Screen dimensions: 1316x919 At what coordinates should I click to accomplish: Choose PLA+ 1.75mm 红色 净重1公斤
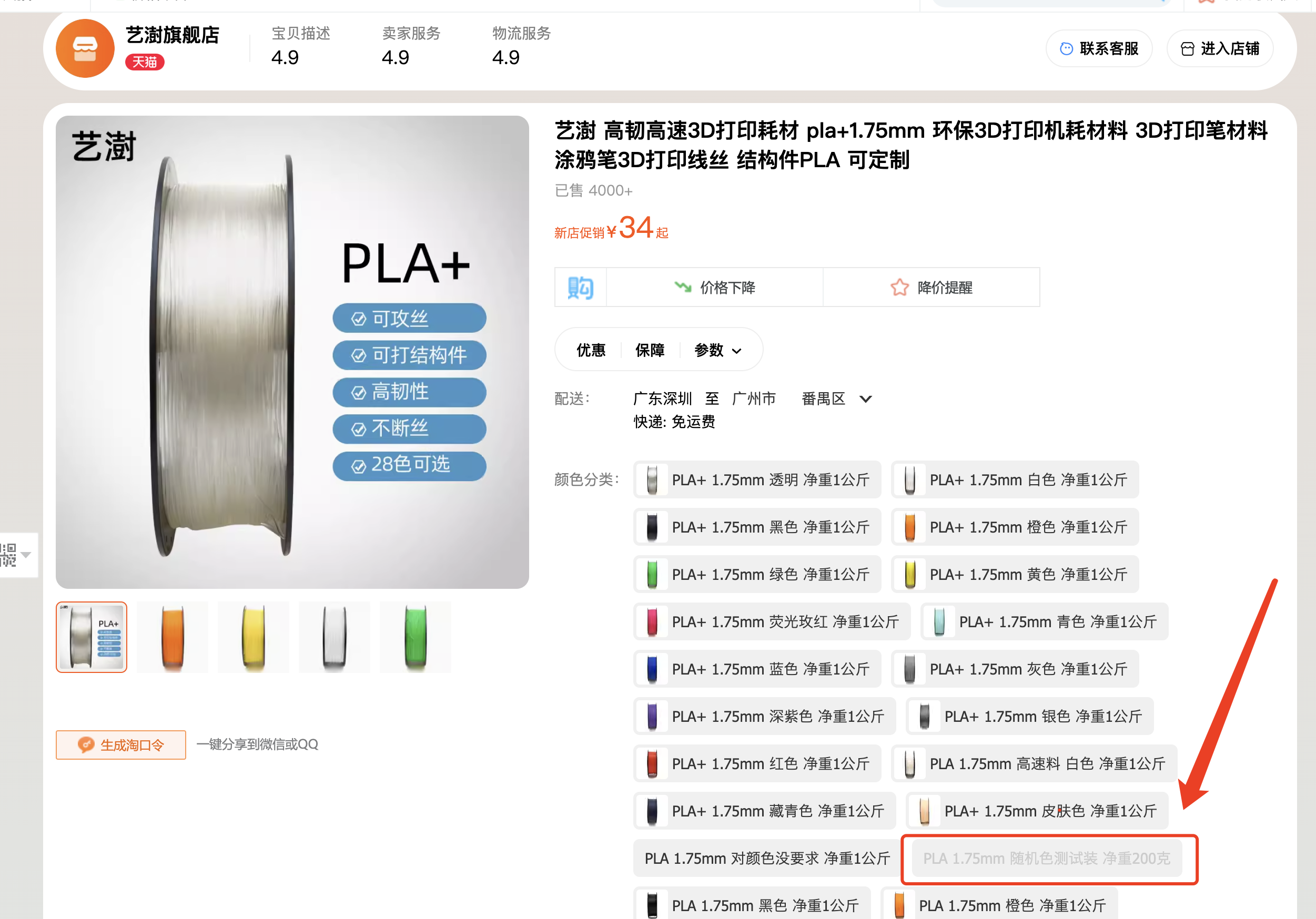pos(757,764)
